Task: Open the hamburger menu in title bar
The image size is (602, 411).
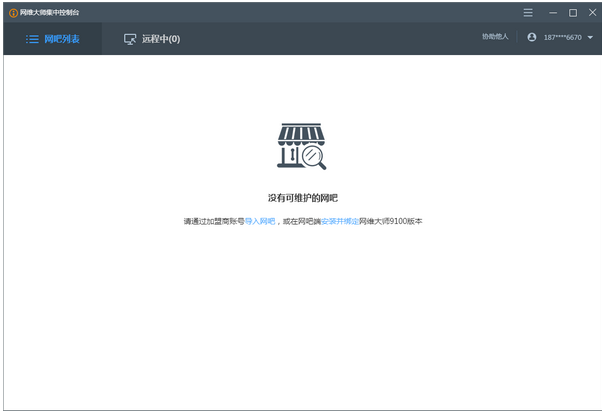Action: [x=528, y=13]
